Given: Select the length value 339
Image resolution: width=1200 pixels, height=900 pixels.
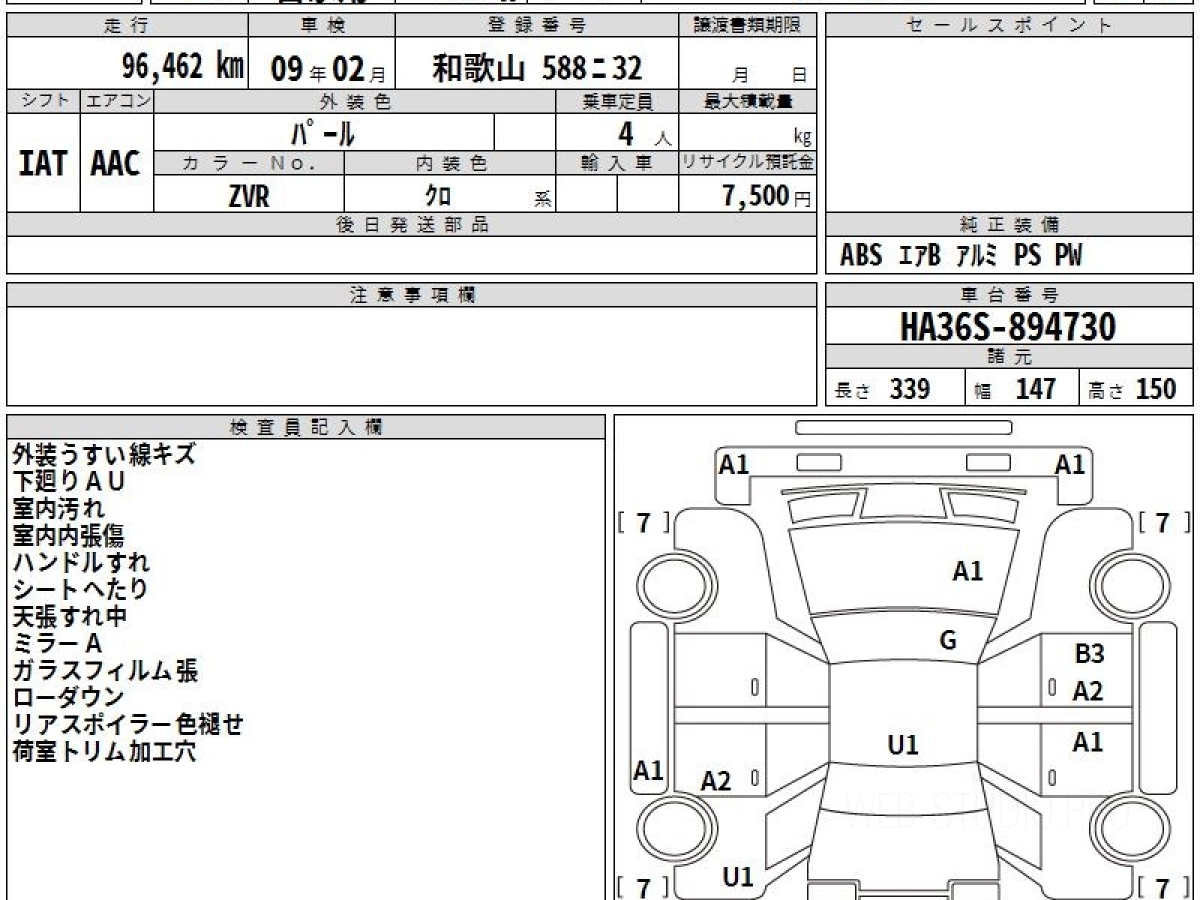Looking at the screenshot, I should tap(910, 389).
